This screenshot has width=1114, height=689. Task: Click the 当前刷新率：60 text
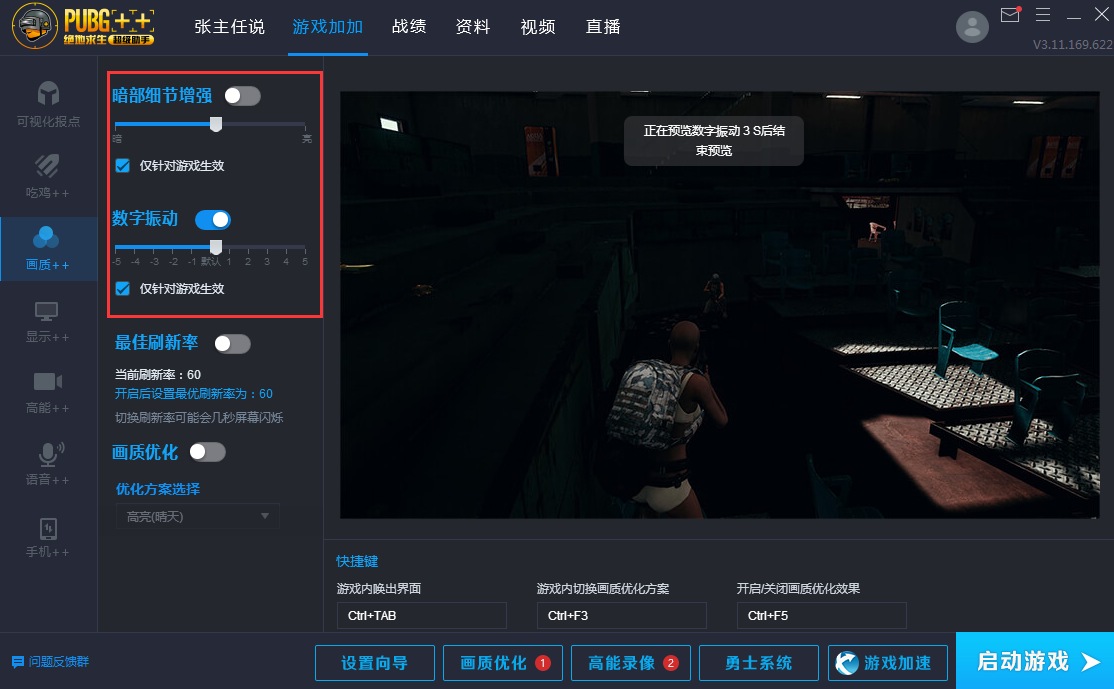pos(158,374)
